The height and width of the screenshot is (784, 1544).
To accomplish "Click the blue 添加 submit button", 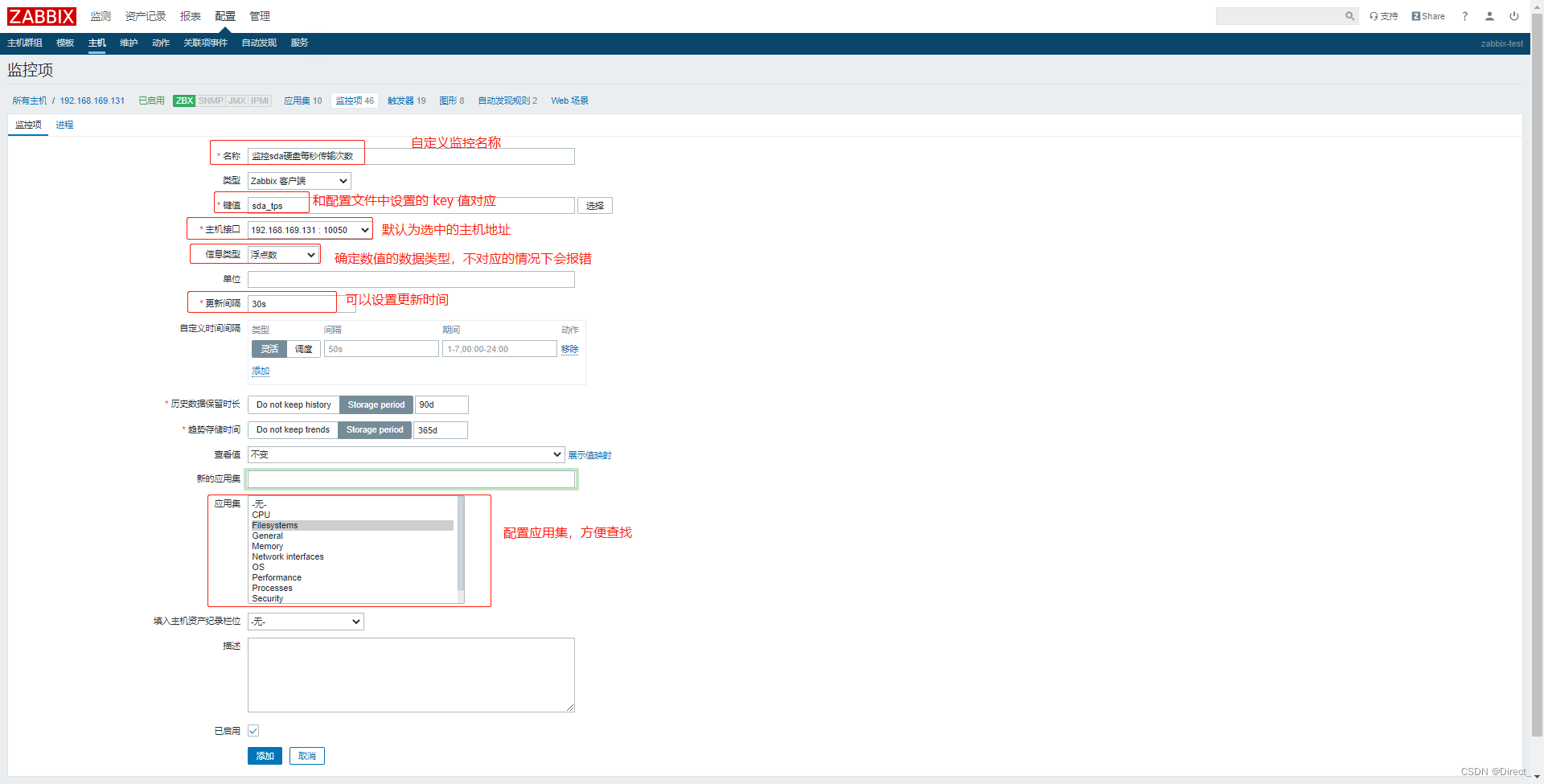I will point(265,756).
